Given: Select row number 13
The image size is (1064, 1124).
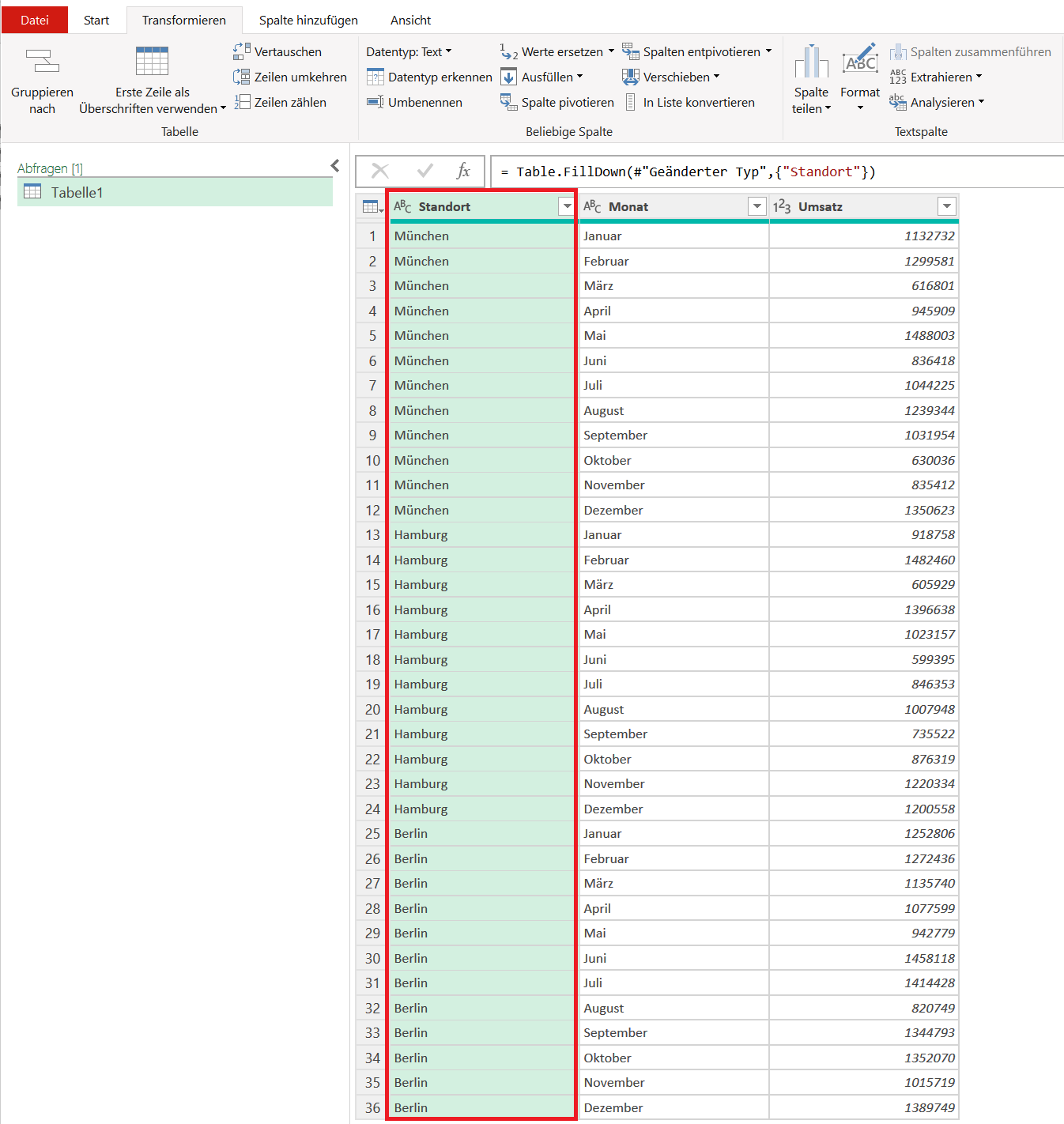Looking at the screenshot, I should tap(372, 535).
